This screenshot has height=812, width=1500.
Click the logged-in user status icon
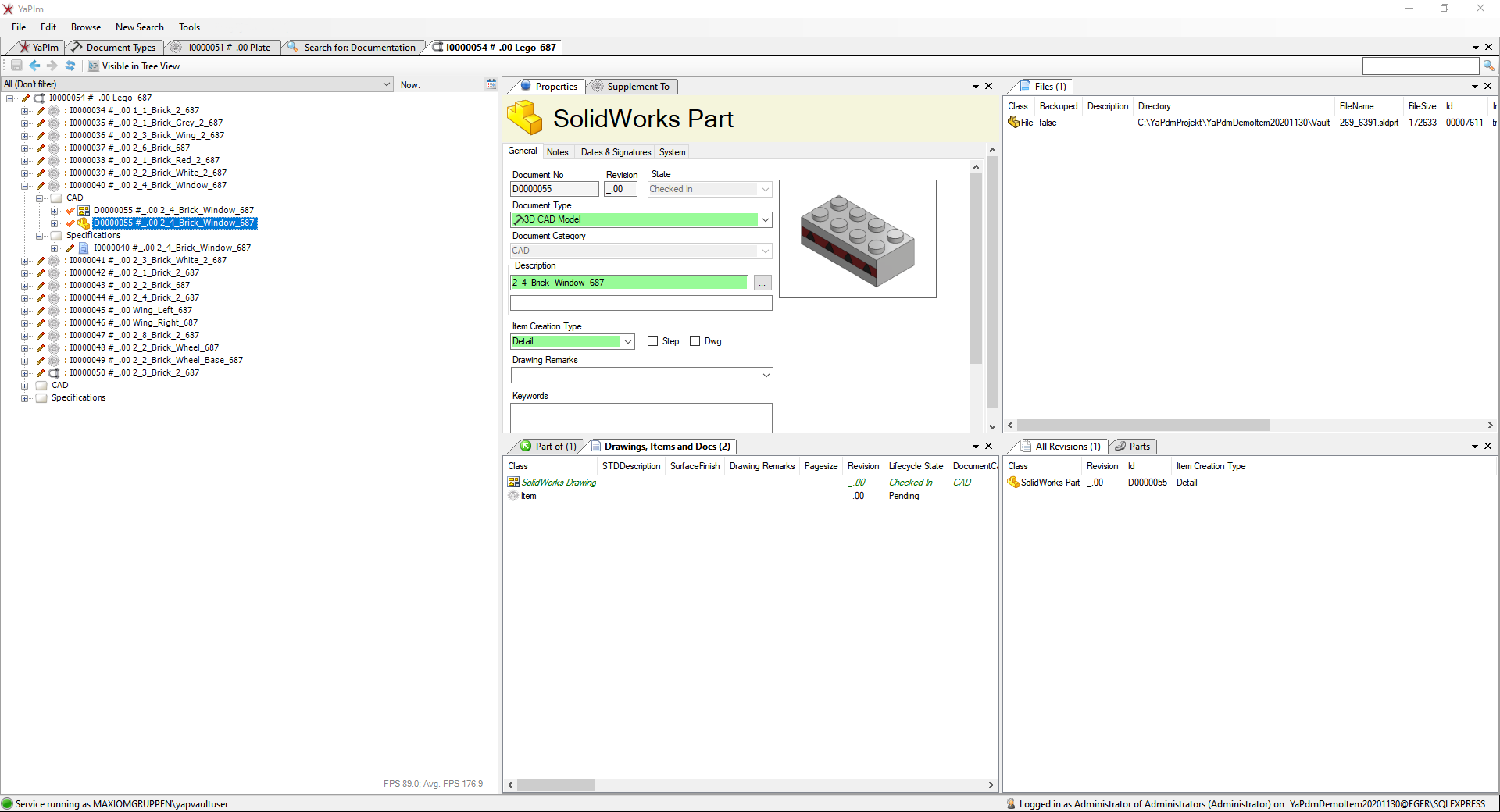point(1011,803)
